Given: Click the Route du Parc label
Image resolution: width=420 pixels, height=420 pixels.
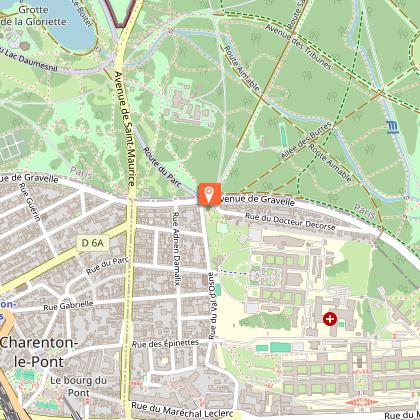Looking at the screenshot, I should click(163, 167).
